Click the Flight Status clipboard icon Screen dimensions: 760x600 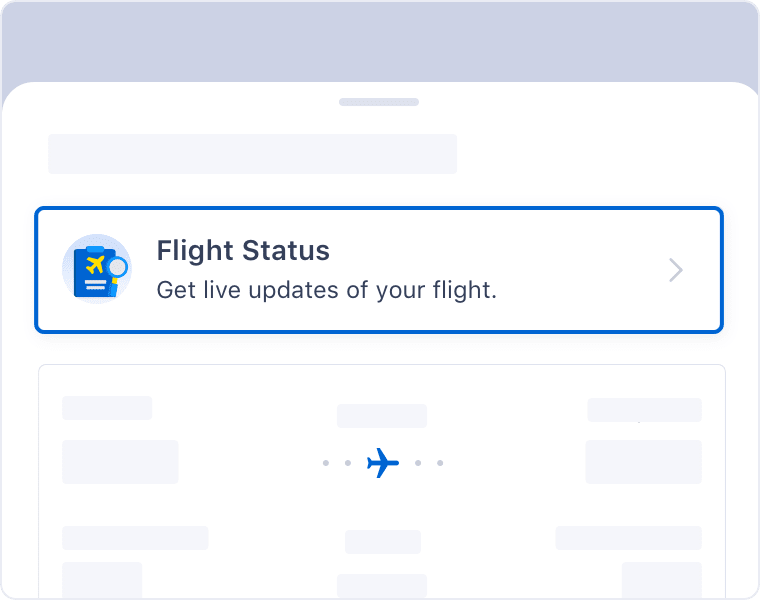click(97, 269)
